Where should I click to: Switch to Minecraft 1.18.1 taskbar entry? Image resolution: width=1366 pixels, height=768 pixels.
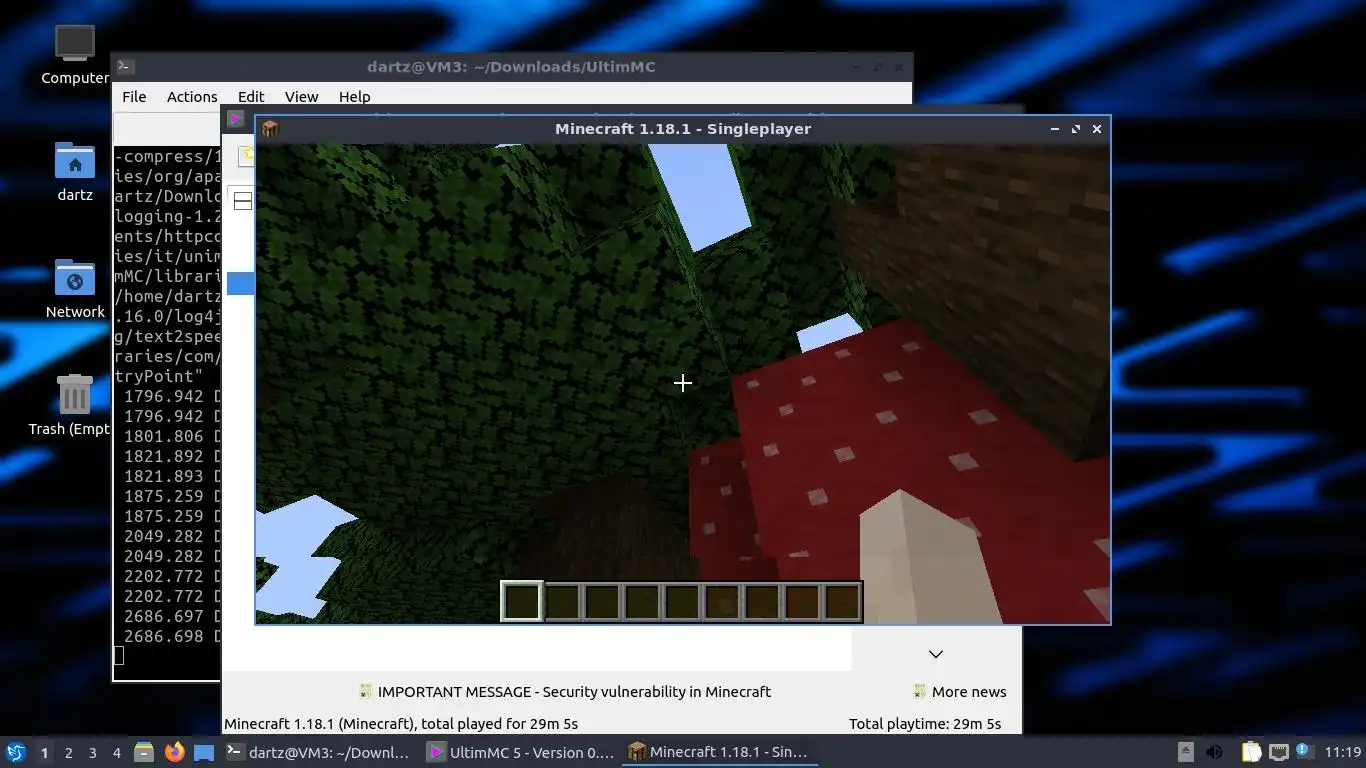coord(720,752)
